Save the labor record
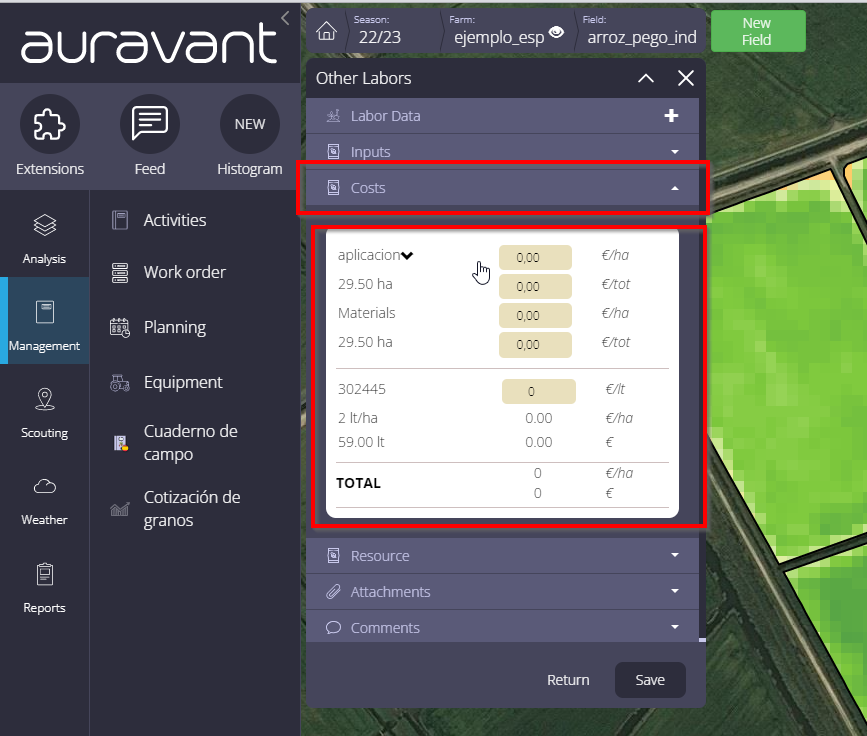The width and height of the screenshot is (867, 736). click(x=650, y=680)
